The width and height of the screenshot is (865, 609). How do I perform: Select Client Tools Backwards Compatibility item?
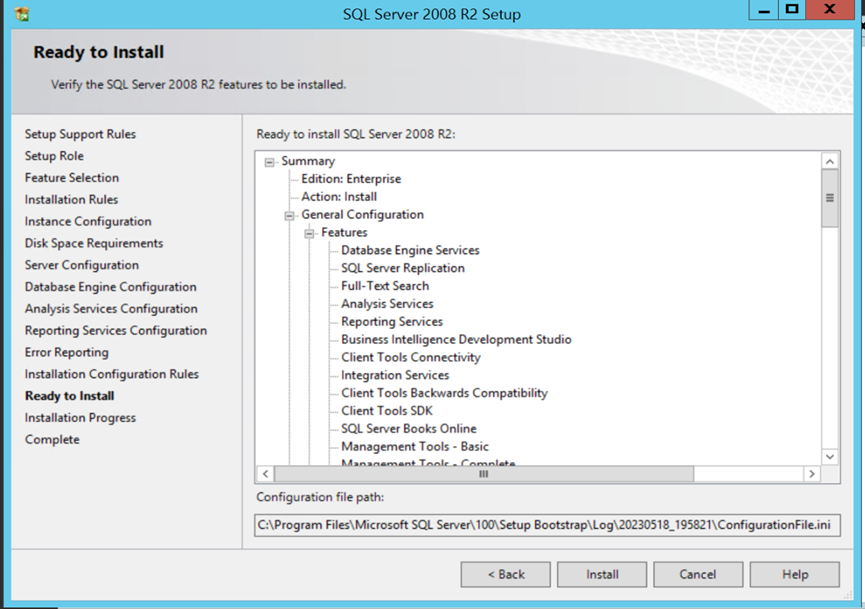[444, 393]
